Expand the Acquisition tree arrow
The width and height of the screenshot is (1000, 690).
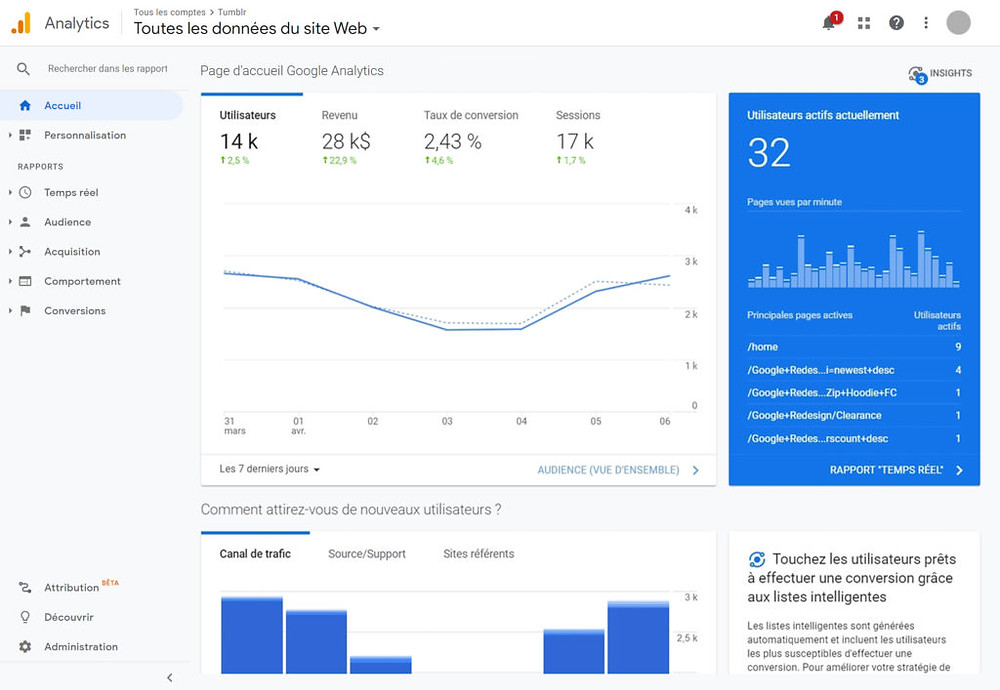pyautogui.click(x=10, y=251)
